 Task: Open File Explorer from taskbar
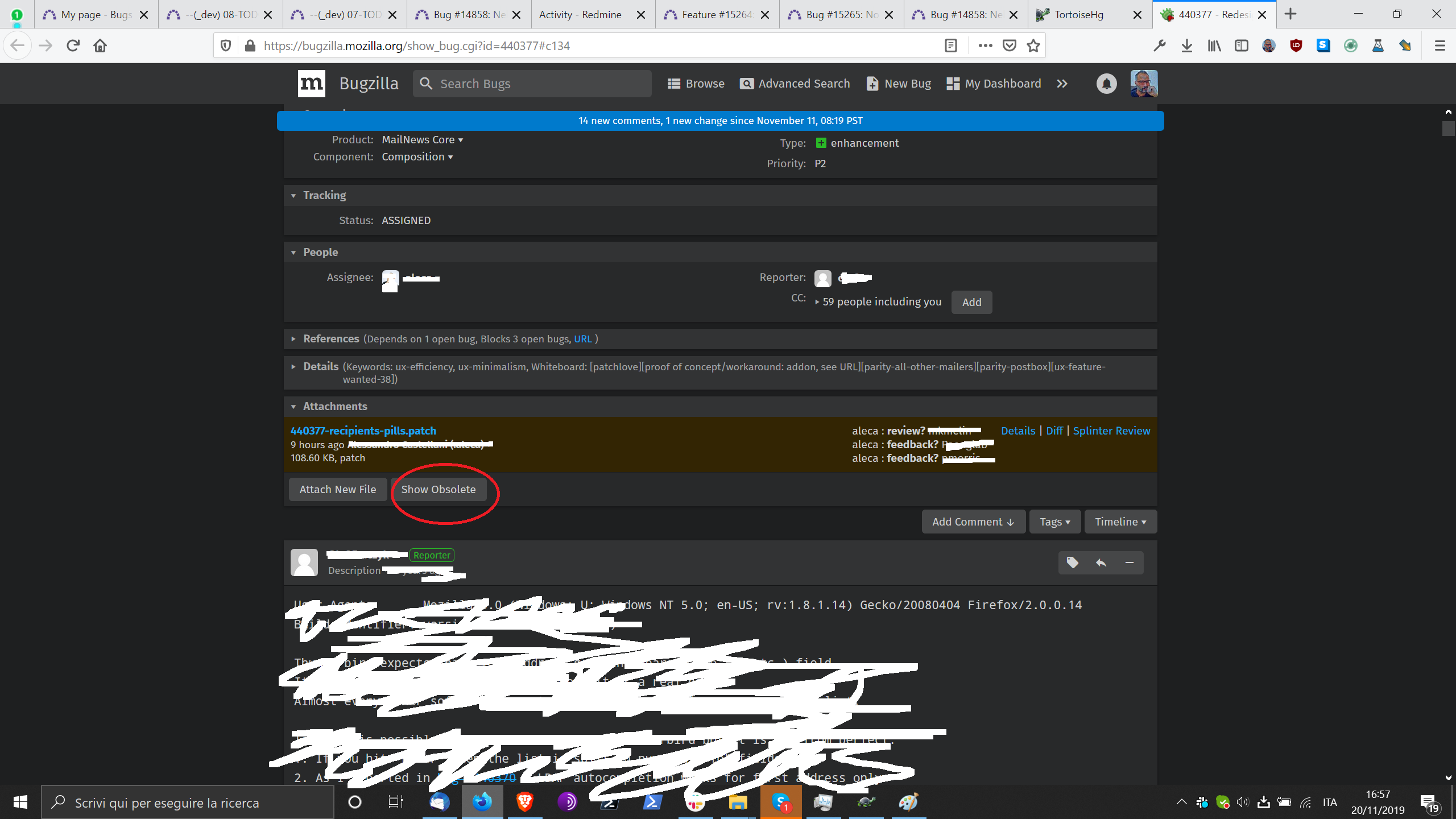[x=738, y=802]
